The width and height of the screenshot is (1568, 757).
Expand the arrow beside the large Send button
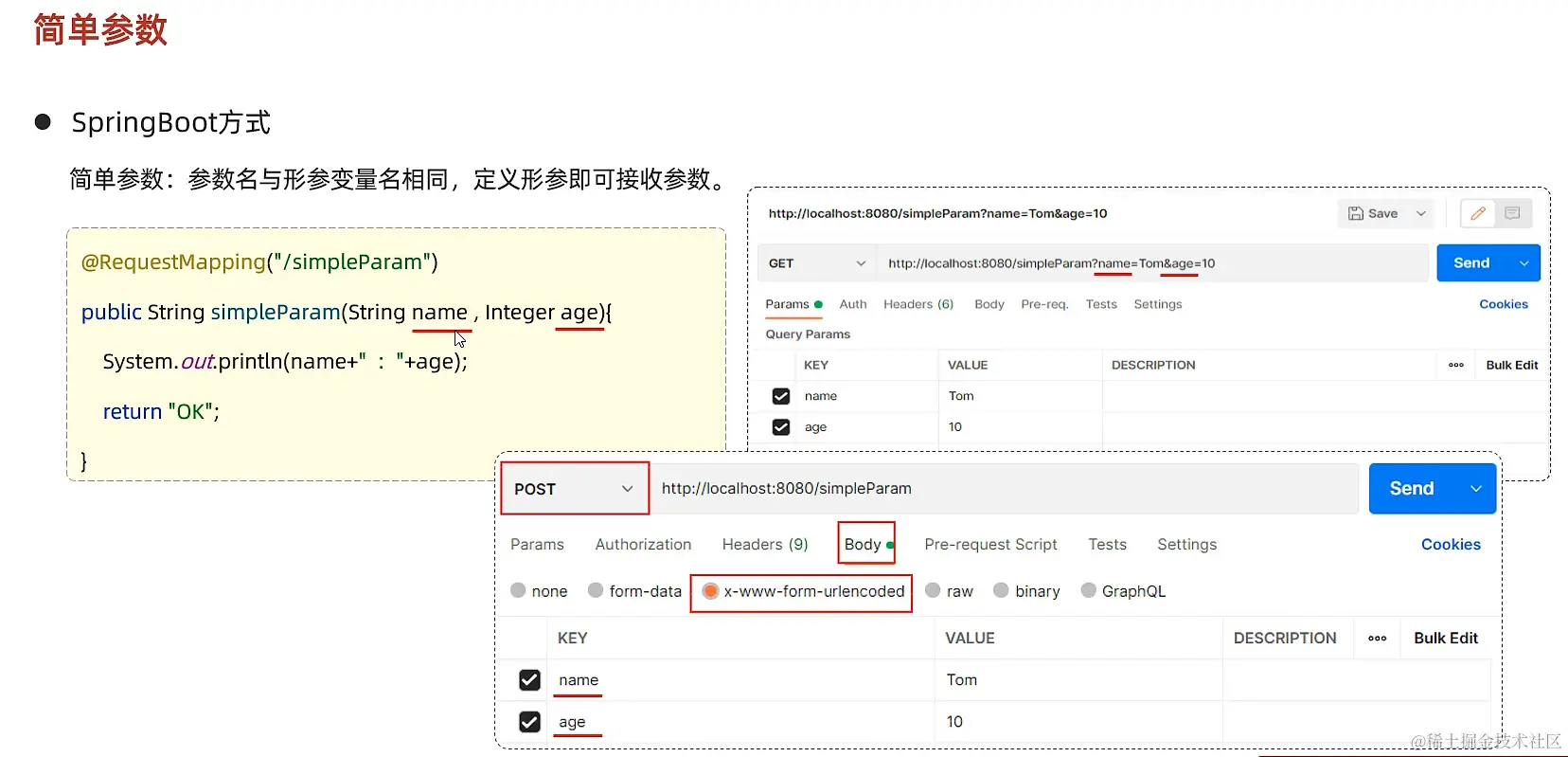pyautogui.click(x=1476, y=489)
